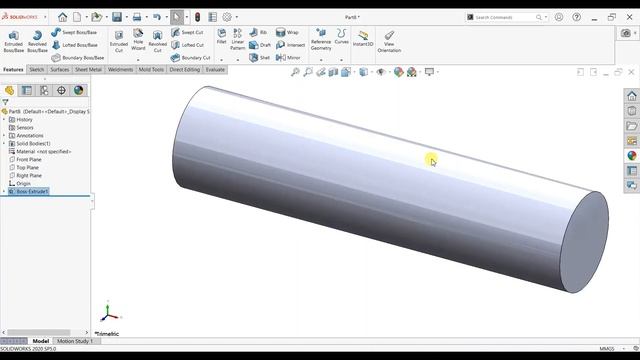This screenshot has width=640, height=360.
Task: Start an Extruded Cut
Action: click(119, 41)
